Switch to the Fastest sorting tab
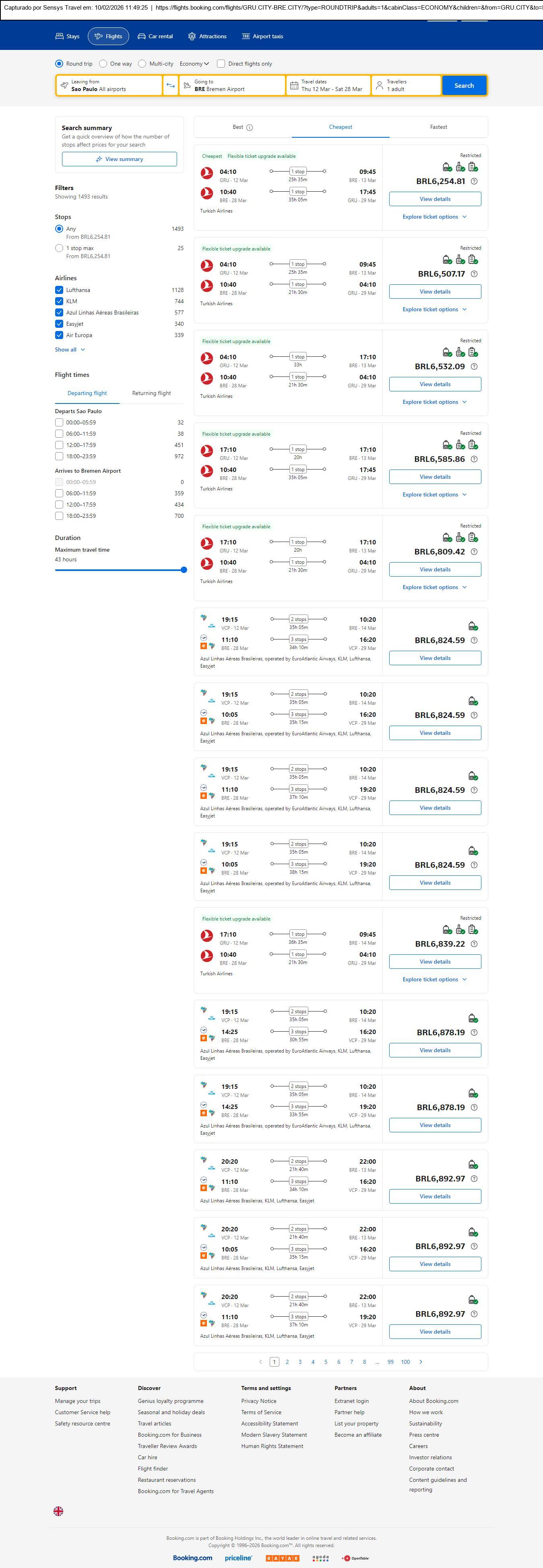The width and height of the screenshot is (543, 1568). [438, 127]
